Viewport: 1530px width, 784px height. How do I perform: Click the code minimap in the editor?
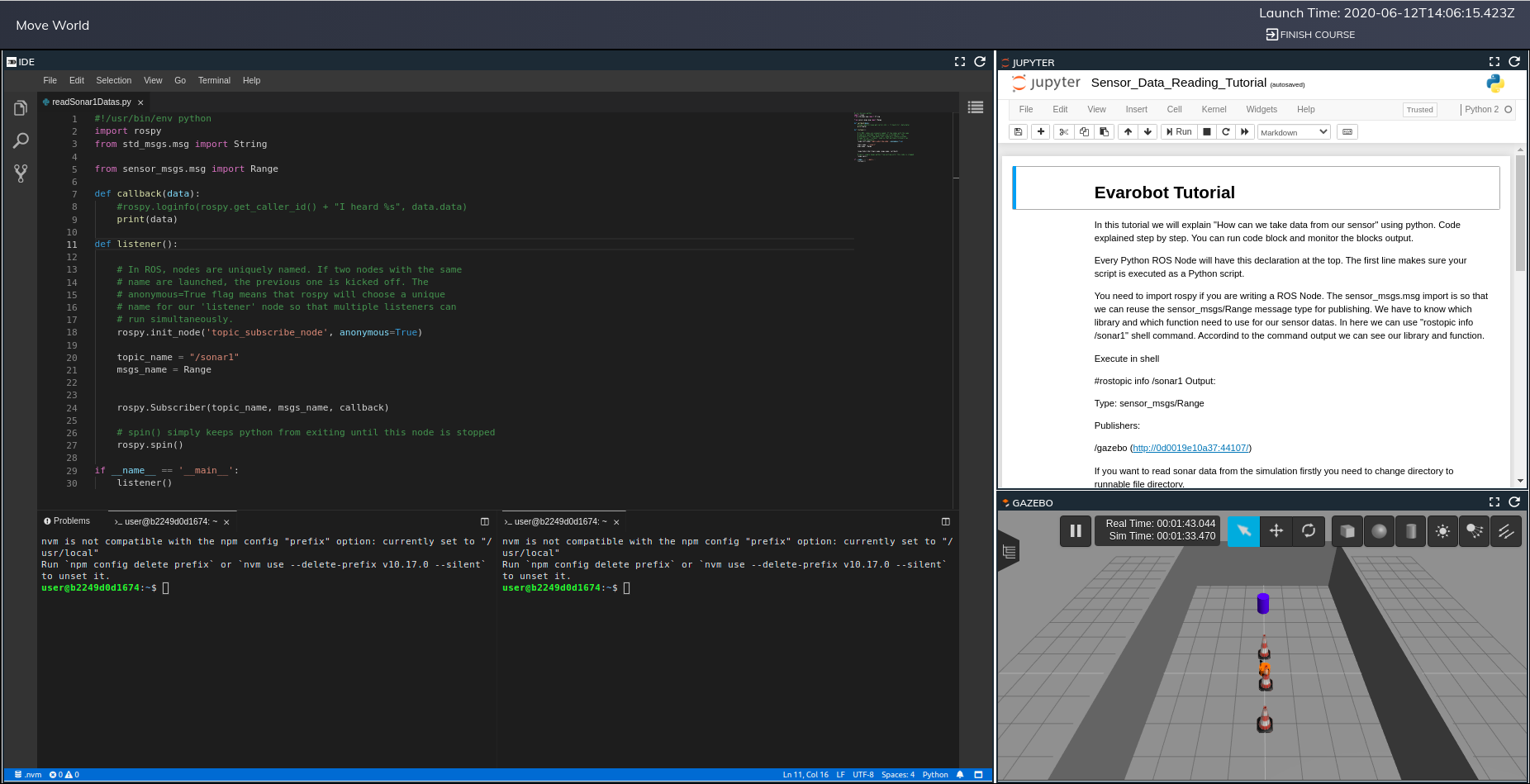(x=884, y=137)
